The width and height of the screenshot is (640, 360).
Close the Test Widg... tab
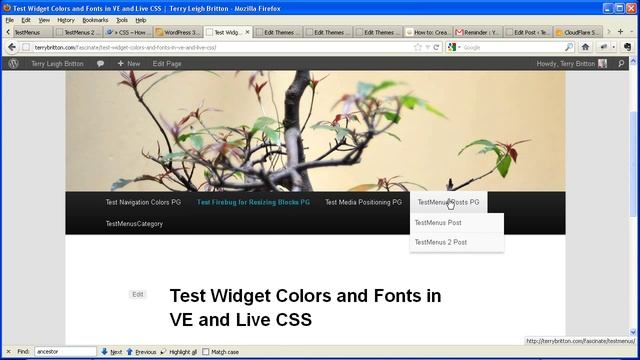[247, 32]
